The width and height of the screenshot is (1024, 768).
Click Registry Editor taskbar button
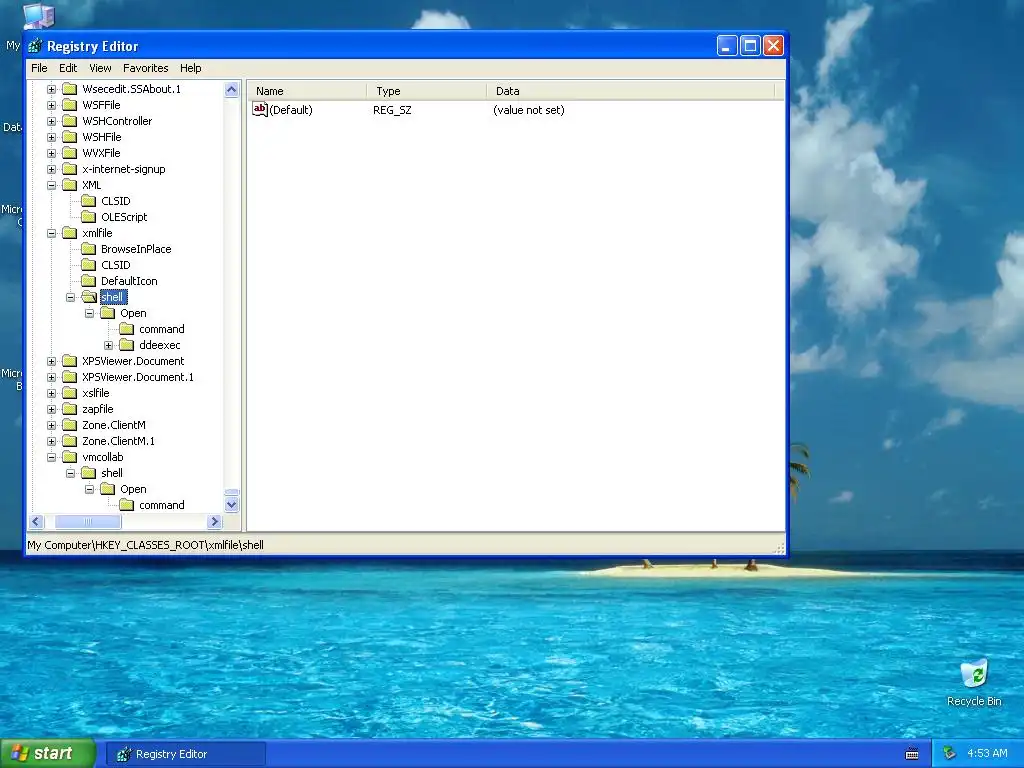tap(186, 754)
